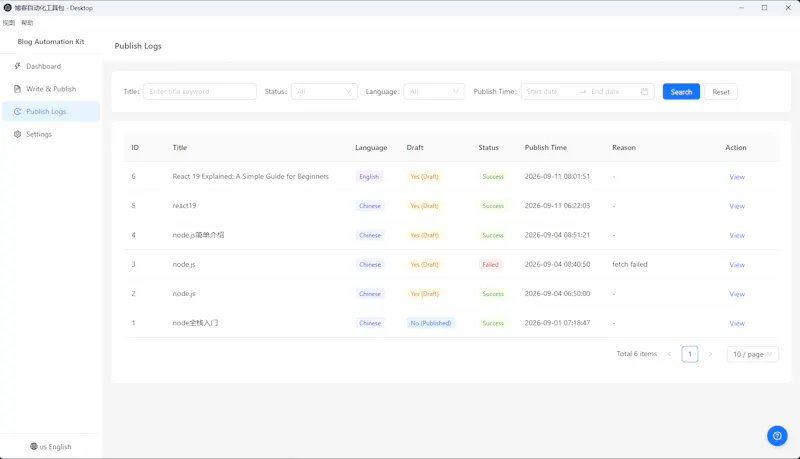The image size is (800, 459).
Task: View log for node.js ID 2
Action: (737, 294)
